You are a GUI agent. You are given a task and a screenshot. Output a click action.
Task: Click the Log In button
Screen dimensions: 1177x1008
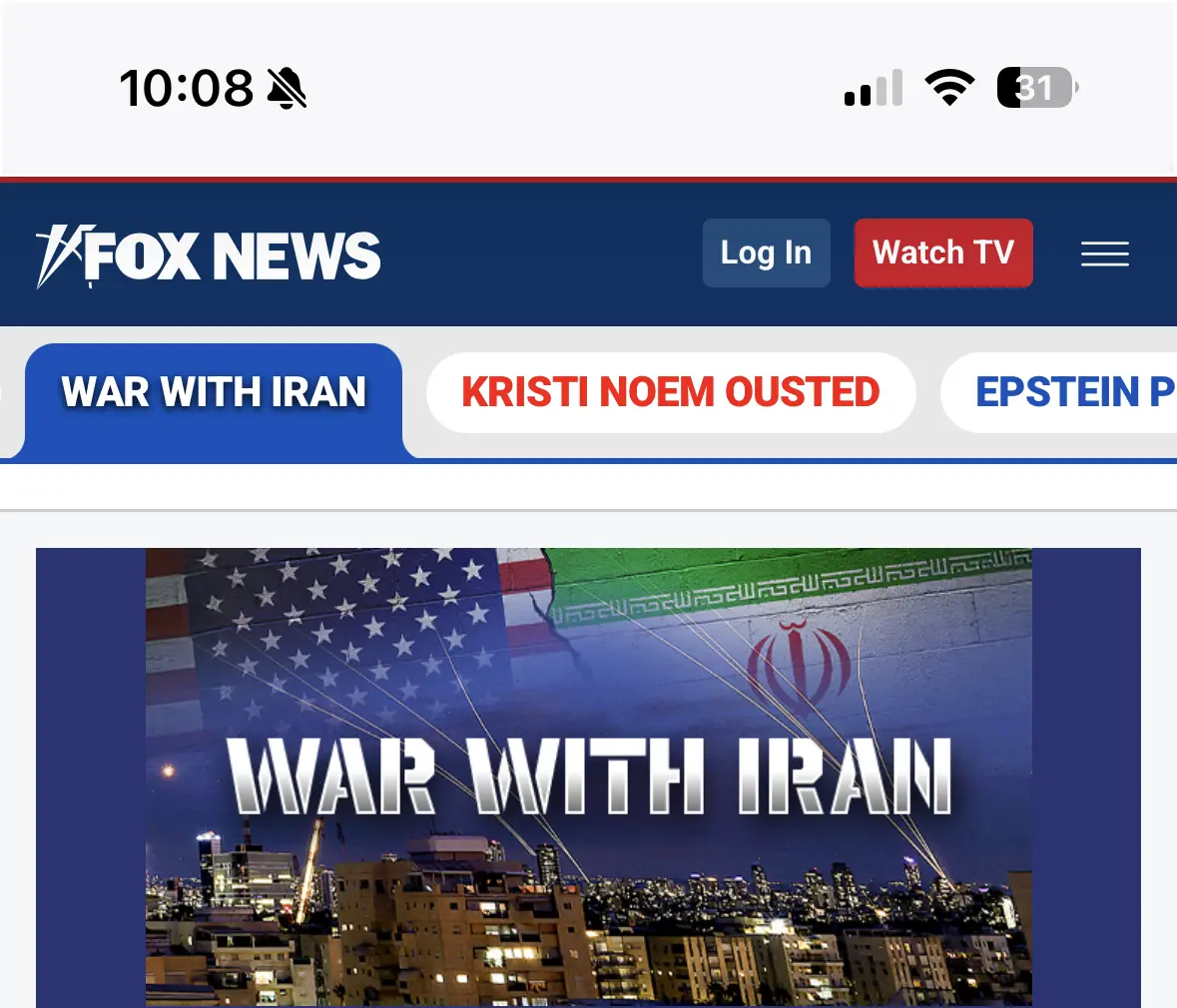click(x=767, y=252)
